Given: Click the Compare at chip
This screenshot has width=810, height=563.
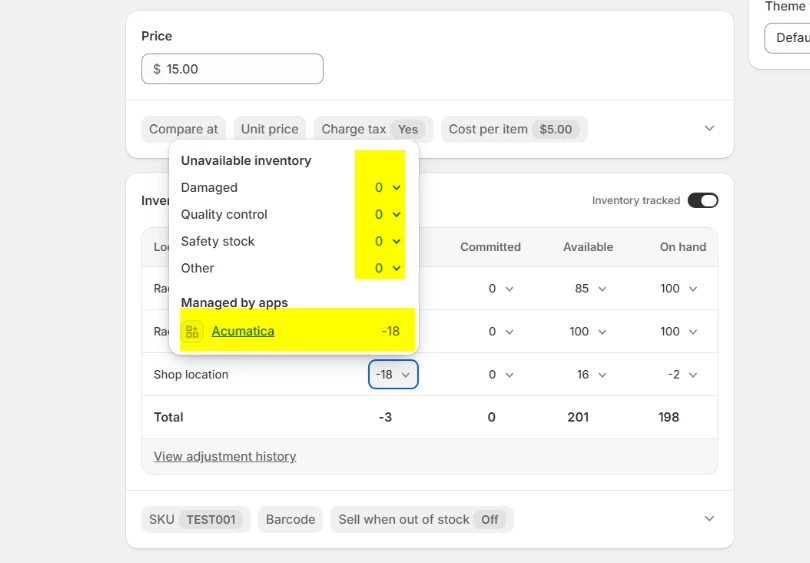Looking at the screenshot, I should click(x=183, y=129).
